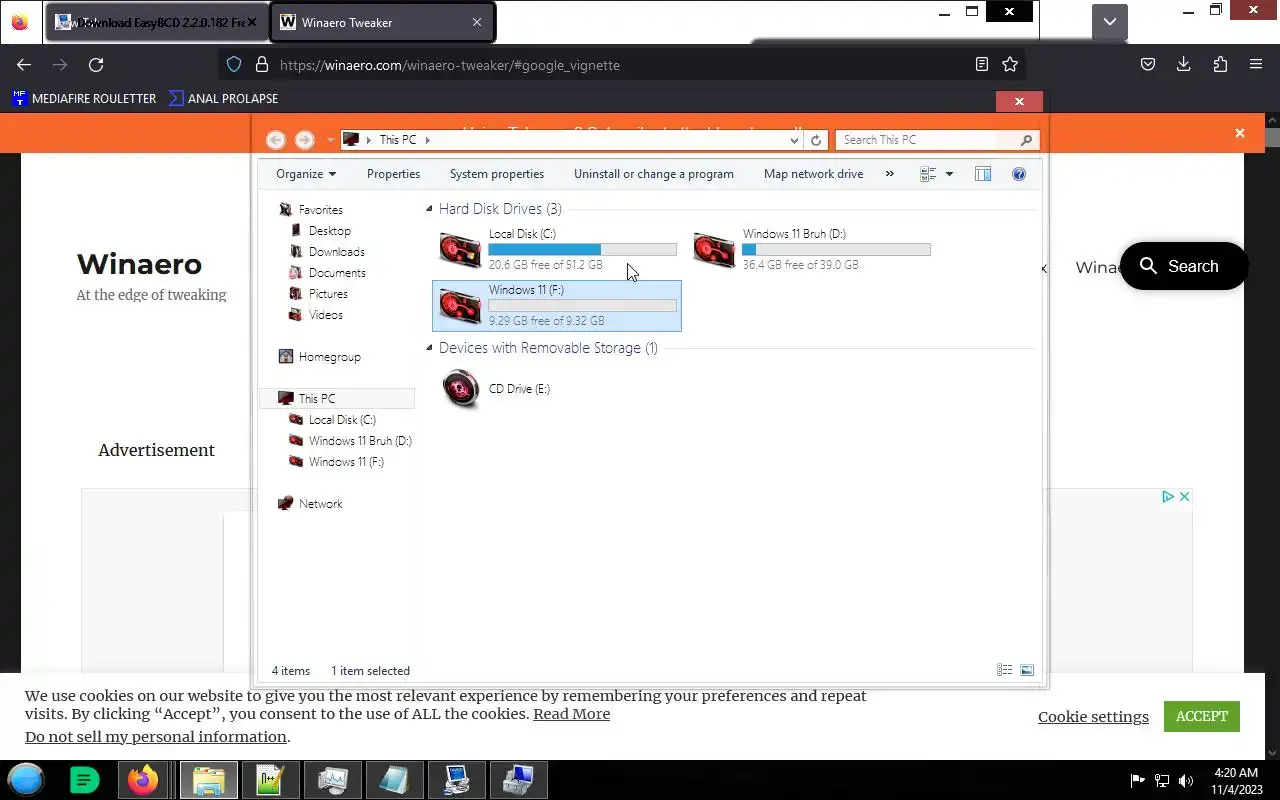Click the Windows 11 Bruh (D:) capacity bar
The image size is (1280, 800).
pyautogui.click(x=836, y=249)
